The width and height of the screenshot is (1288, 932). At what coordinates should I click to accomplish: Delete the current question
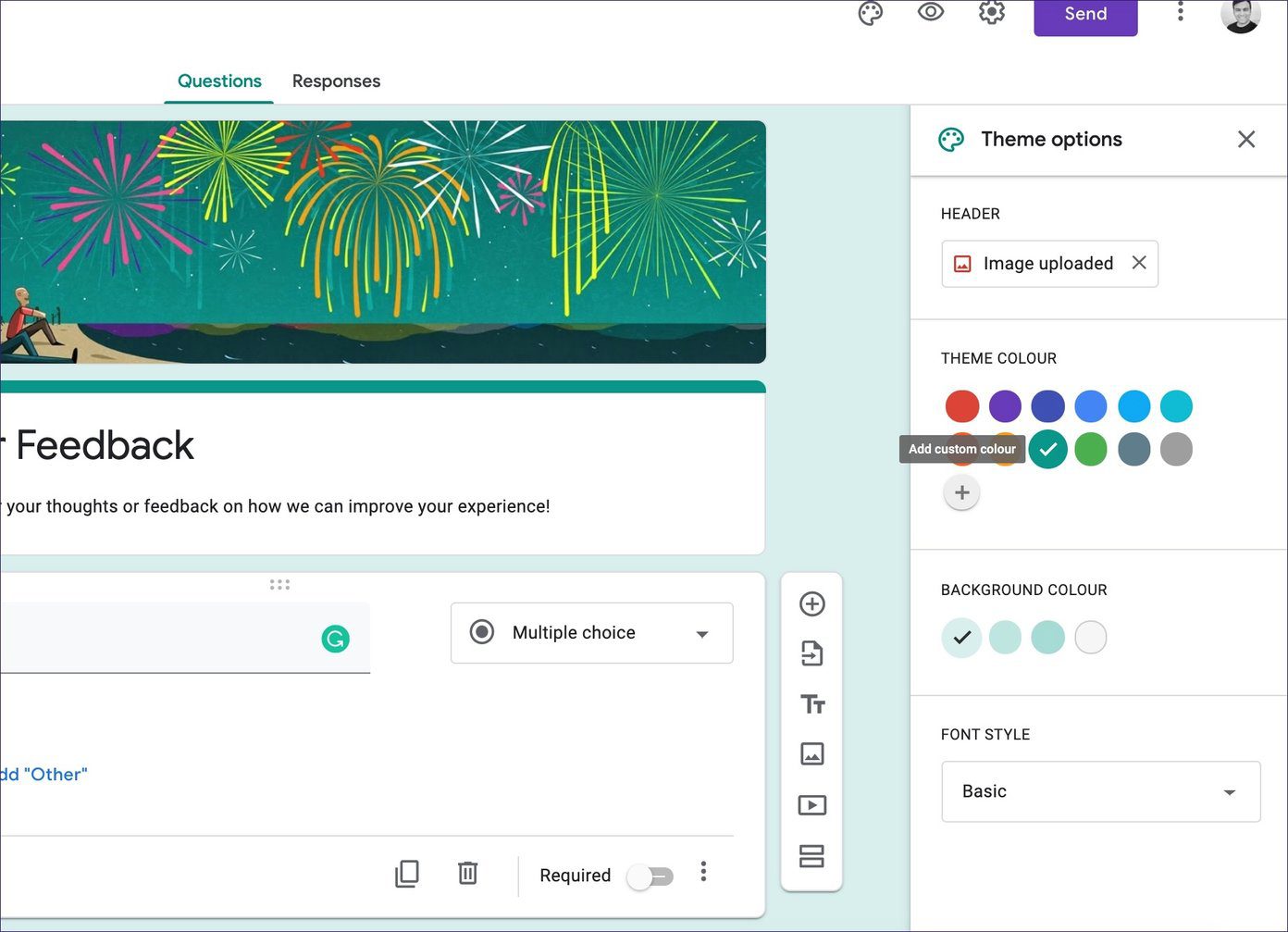pos(467,873)
